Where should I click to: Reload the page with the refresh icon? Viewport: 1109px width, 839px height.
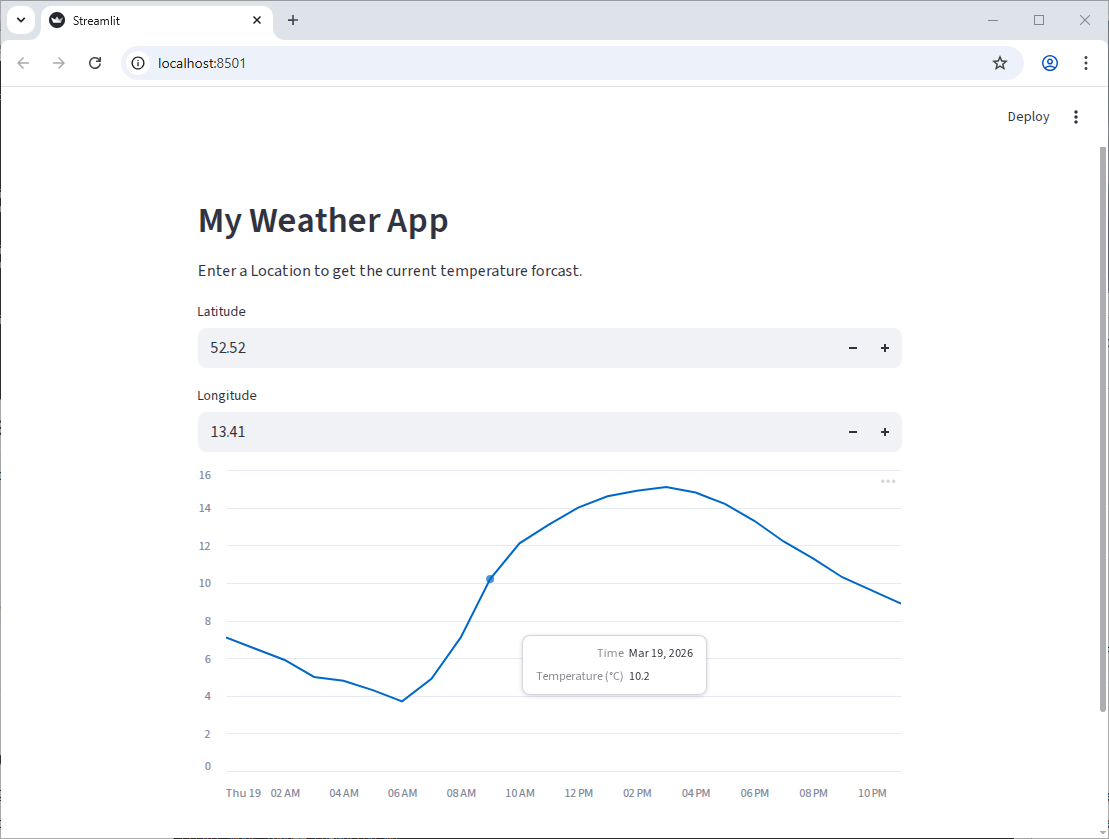(95, 62)
